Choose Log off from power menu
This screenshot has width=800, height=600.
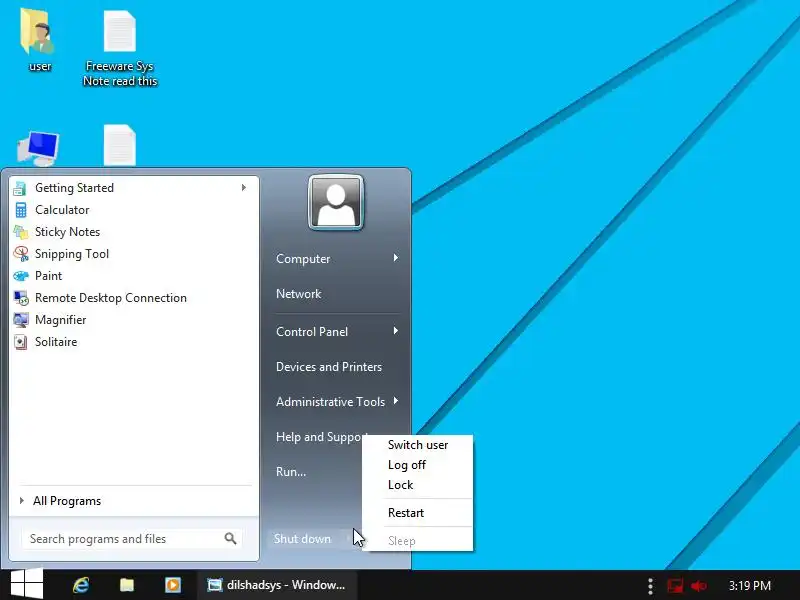point(418,465)
